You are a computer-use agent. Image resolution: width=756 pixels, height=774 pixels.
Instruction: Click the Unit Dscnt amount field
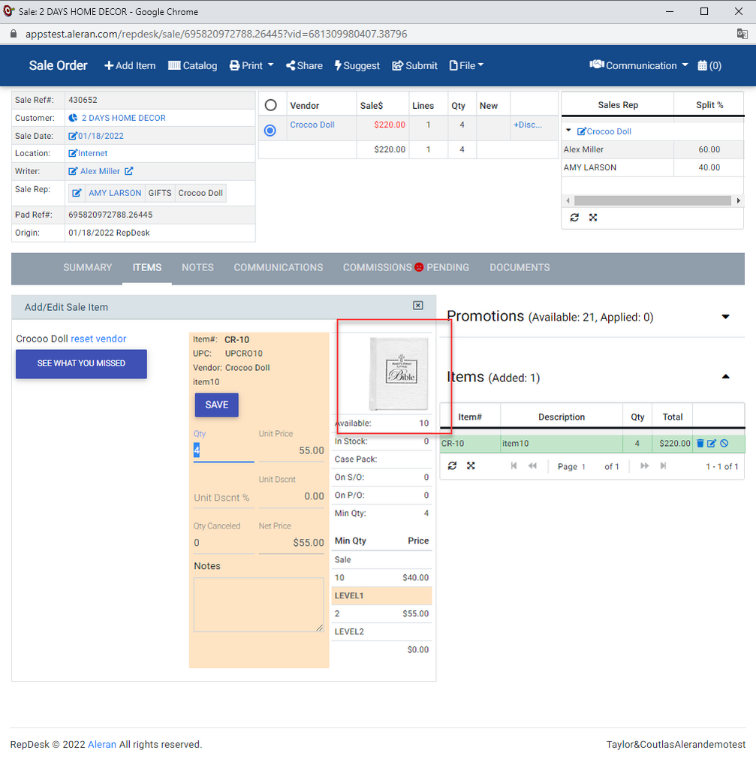291,497
